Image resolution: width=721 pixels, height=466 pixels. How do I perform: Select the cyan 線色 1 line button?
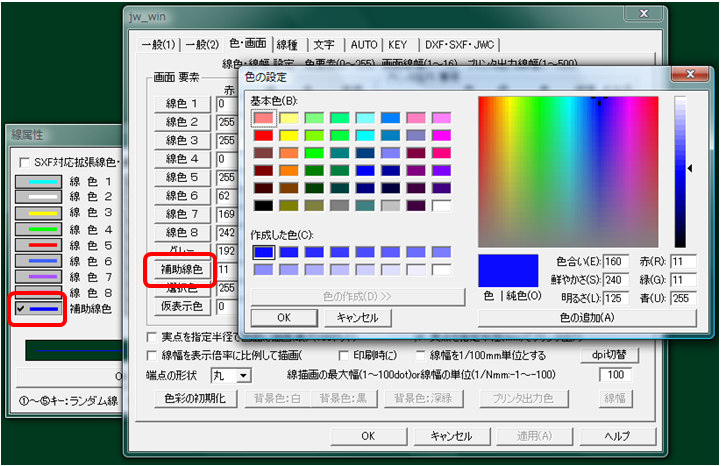(40, 181)
